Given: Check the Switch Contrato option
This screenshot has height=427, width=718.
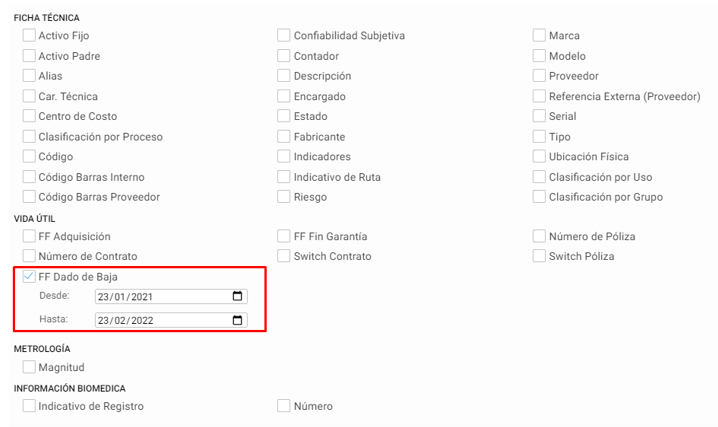Looking at the screenshot, I should coord(283,256).
